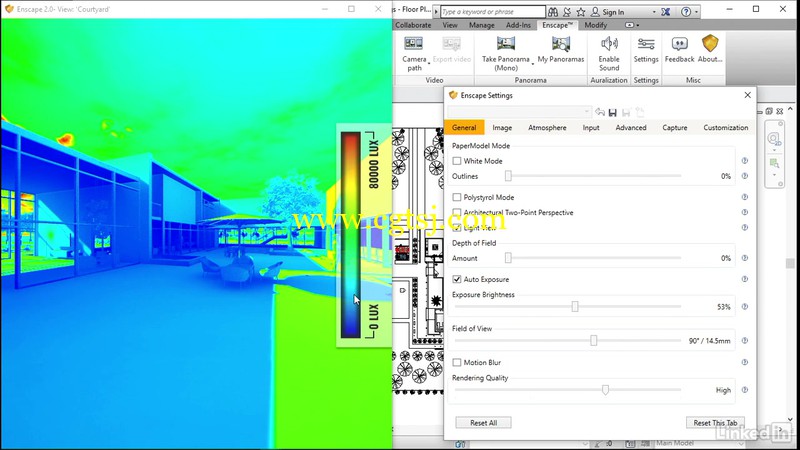
Task: Show help for Depth of Field Amount
Action: [x=744, y=258]
